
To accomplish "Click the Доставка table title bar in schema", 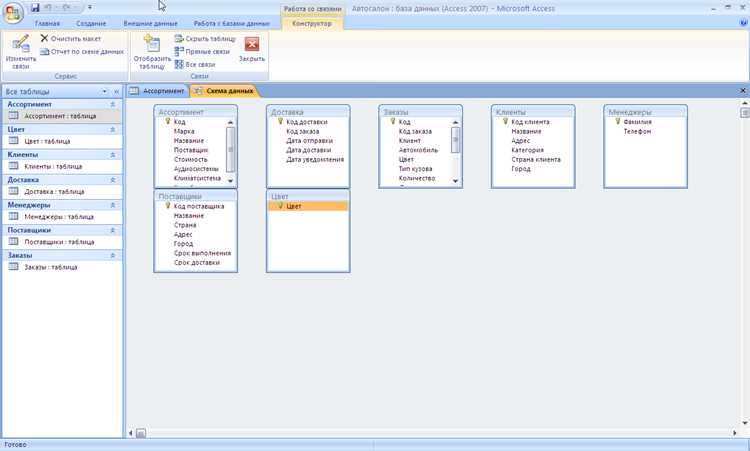I will tap(308, 112).
